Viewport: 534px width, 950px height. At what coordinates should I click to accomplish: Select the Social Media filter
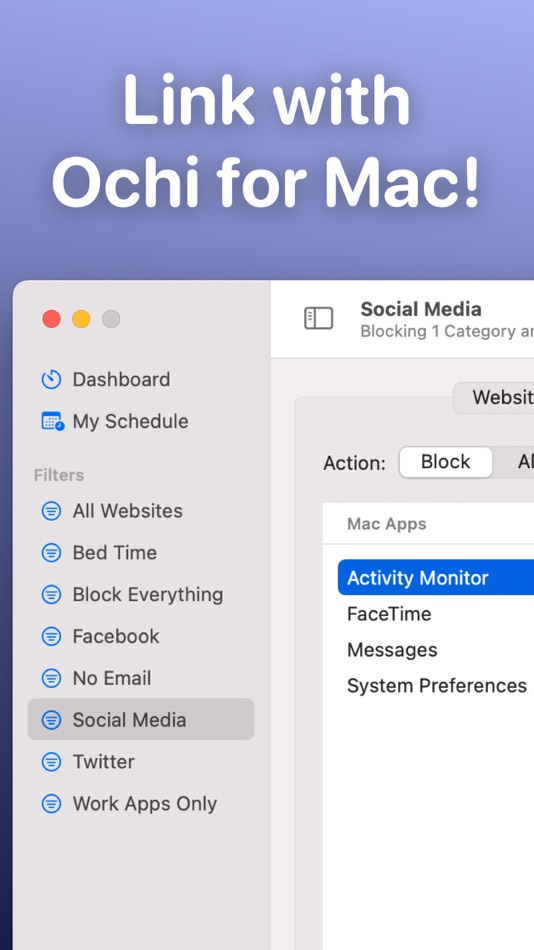(141, 720)
